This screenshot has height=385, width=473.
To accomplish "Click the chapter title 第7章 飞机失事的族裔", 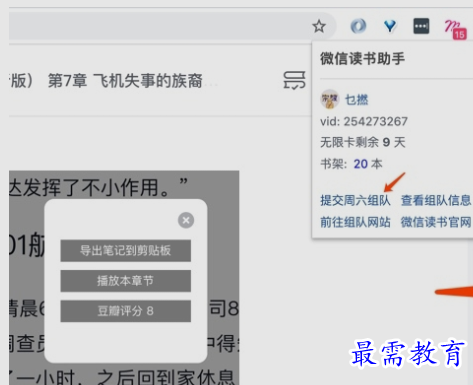I will click(125, 81).
